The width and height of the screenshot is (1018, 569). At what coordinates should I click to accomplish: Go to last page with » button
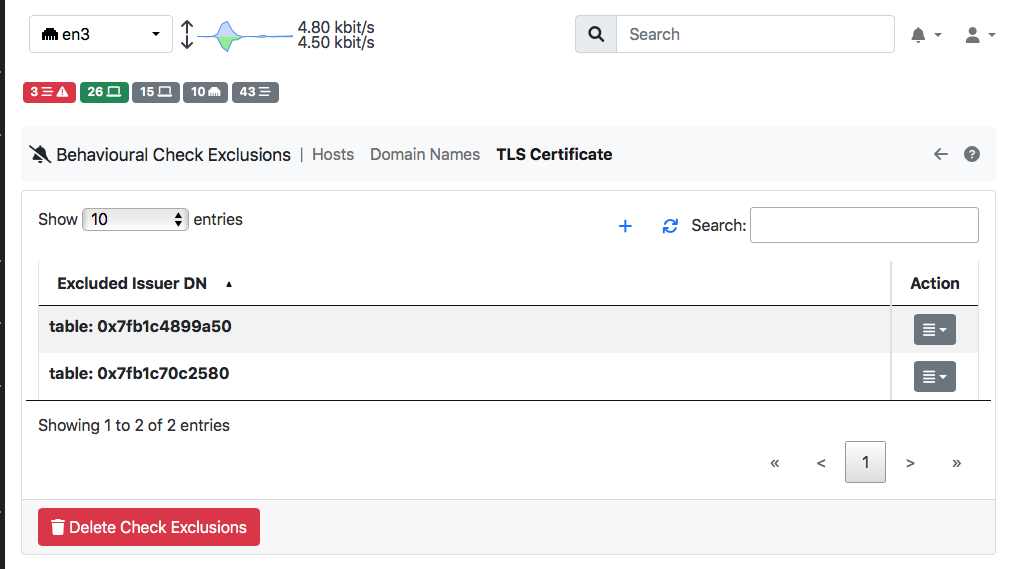click(956, 462)
